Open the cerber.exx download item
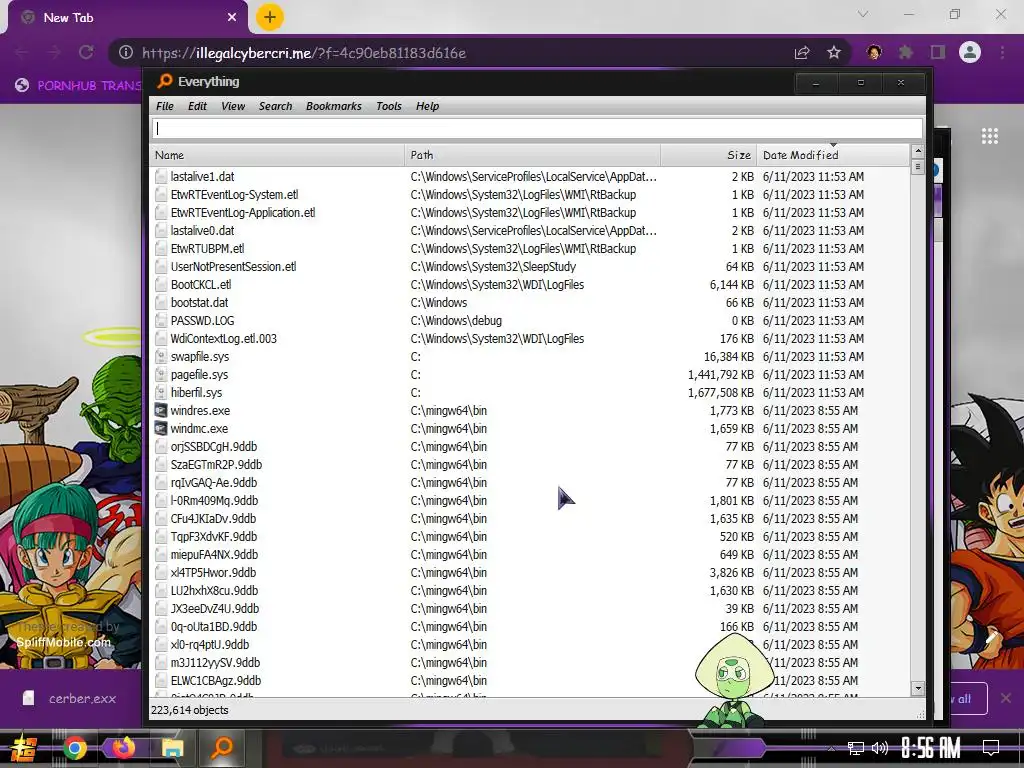 (70, 698)
